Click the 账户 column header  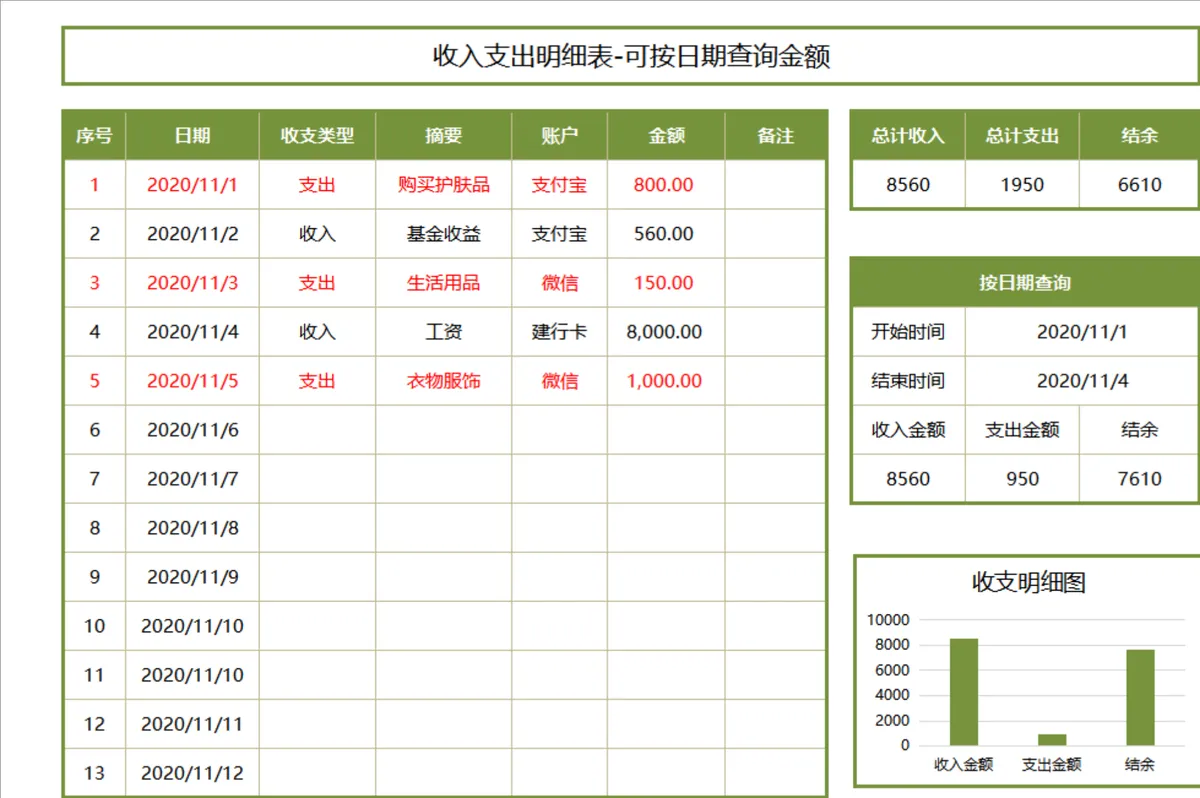560,136
